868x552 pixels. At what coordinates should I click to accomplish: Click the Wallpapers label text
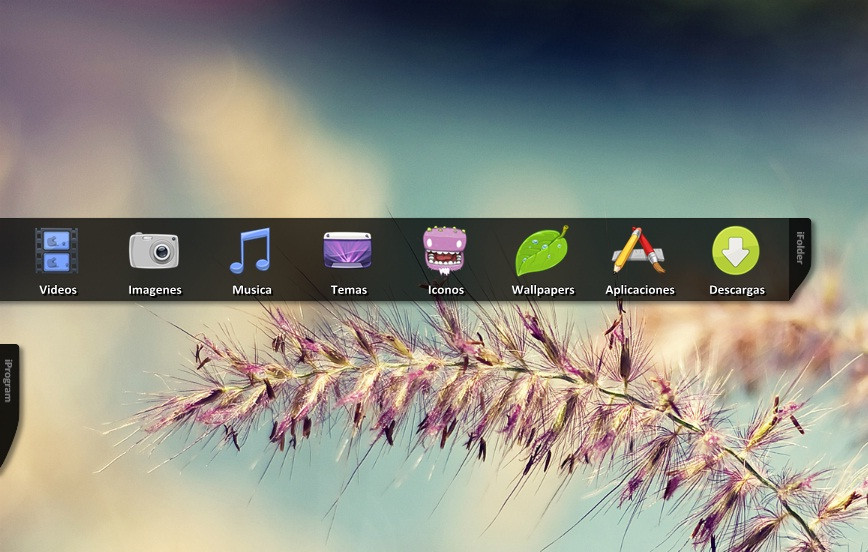coord(543,290)
